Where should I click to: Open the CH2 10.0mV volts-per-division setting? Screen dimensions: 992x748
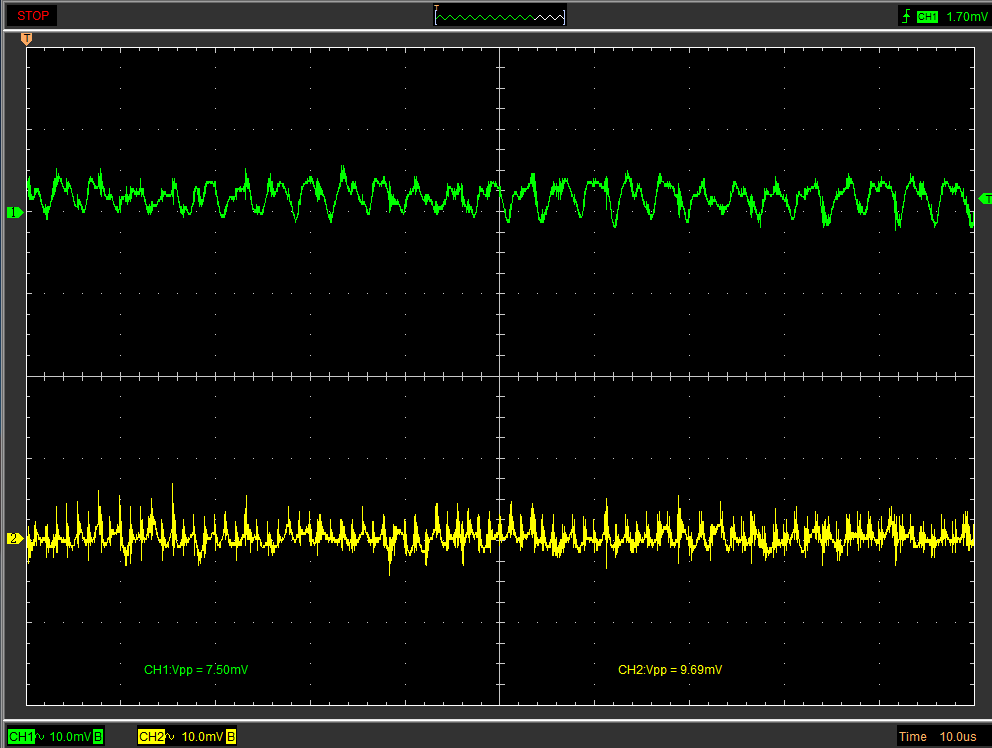[203, 737]
